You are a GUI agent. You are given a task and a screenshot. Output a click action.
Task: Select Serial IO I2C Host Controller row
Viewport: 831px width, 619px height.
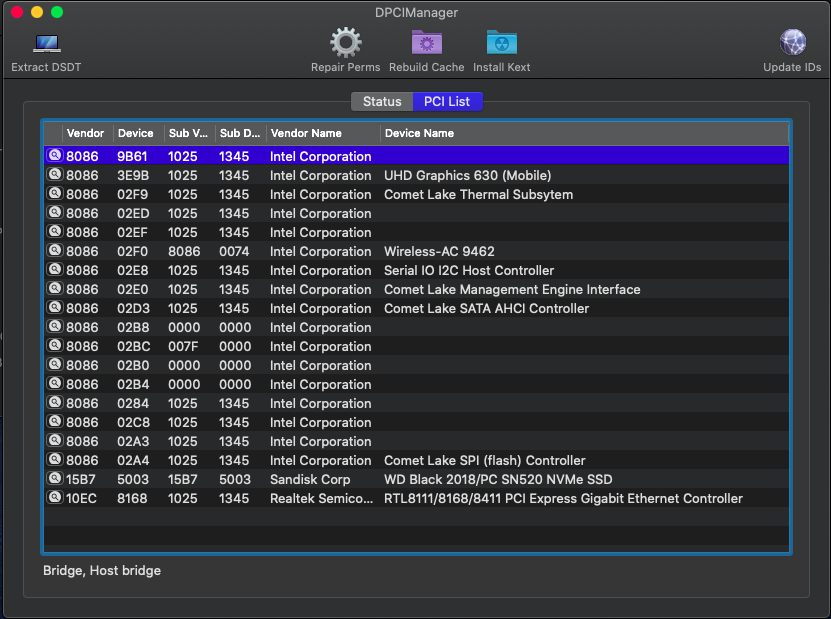[417, 270]
